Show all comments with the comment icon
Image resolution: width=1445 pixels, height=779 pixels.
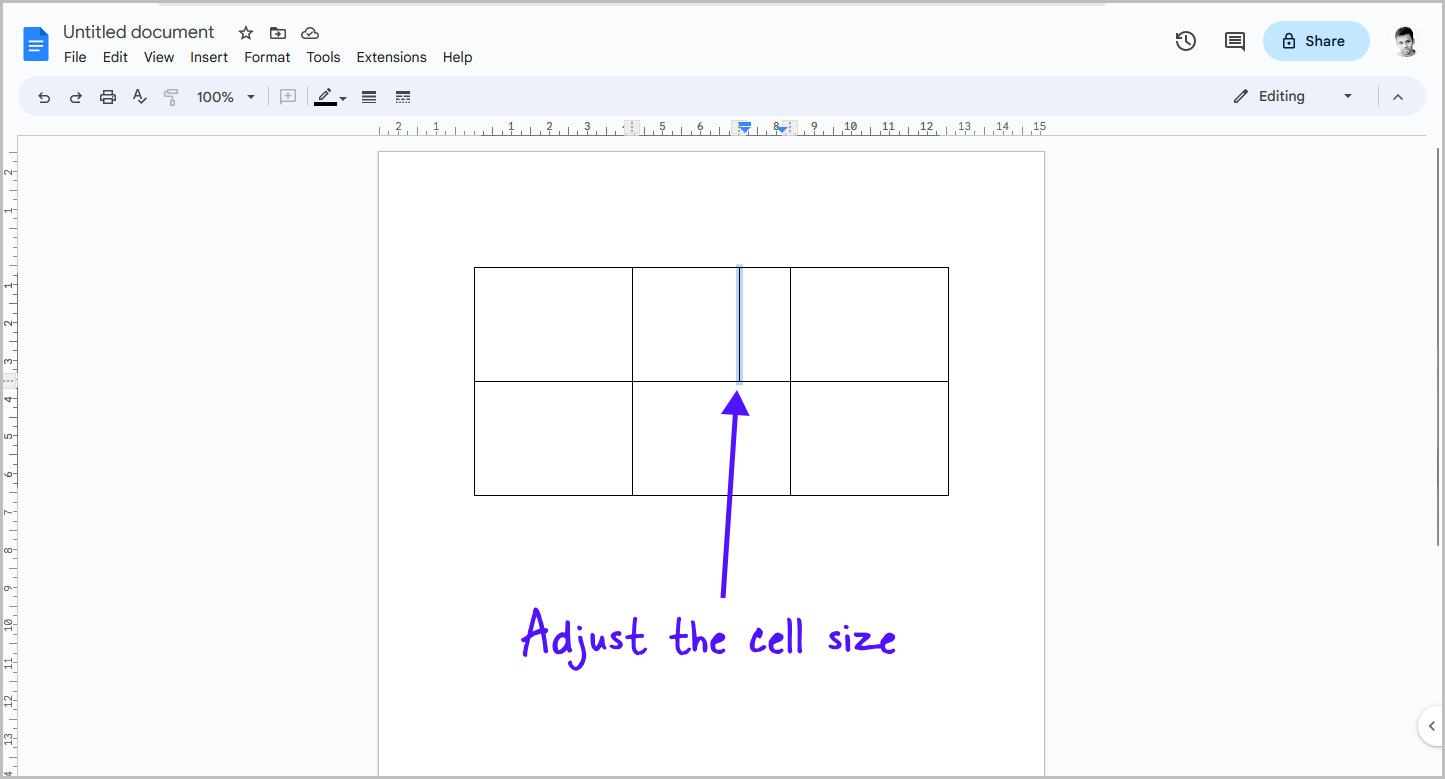coord(1233,41)
